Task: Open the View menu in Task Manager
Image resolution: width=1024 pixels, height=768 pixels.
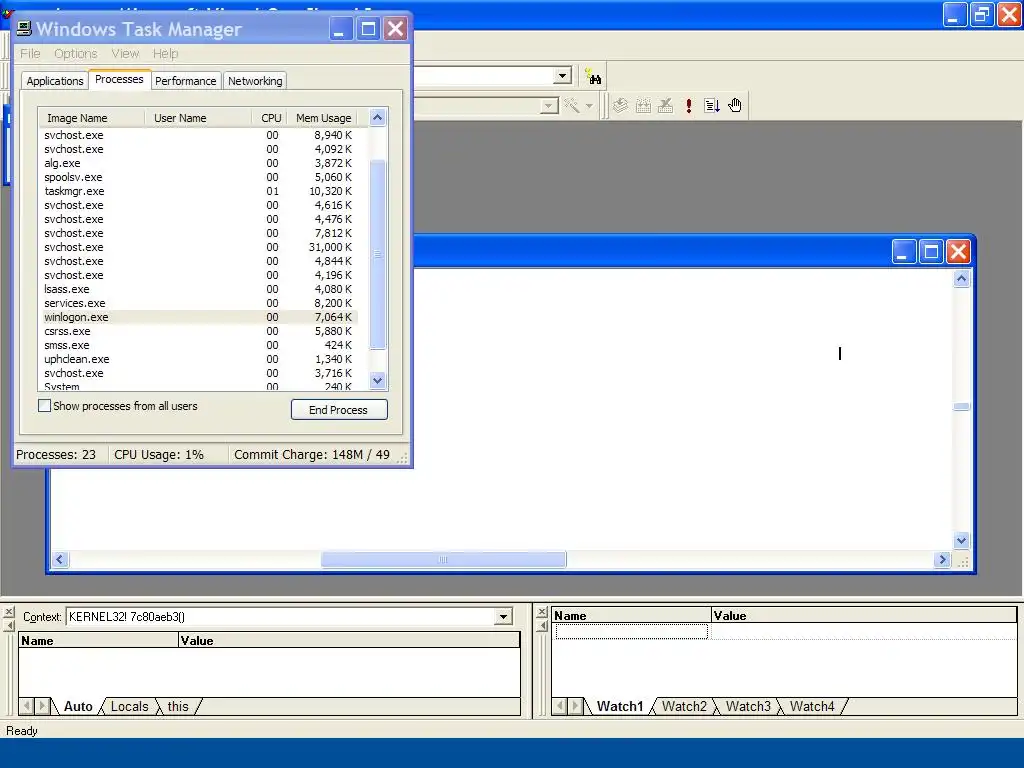Action: pyautogui.click(x=125, y=54)
